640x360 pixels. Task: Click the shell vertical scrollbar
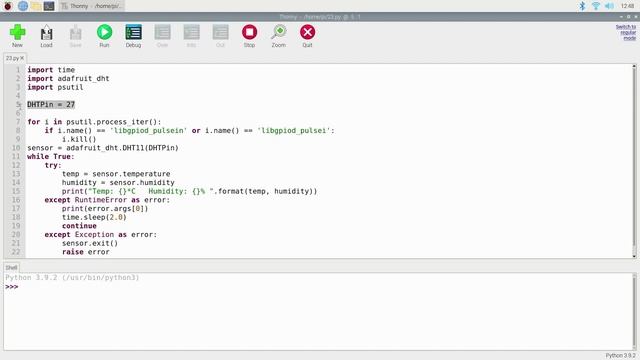pyautogui.click(x=634, y=311)
